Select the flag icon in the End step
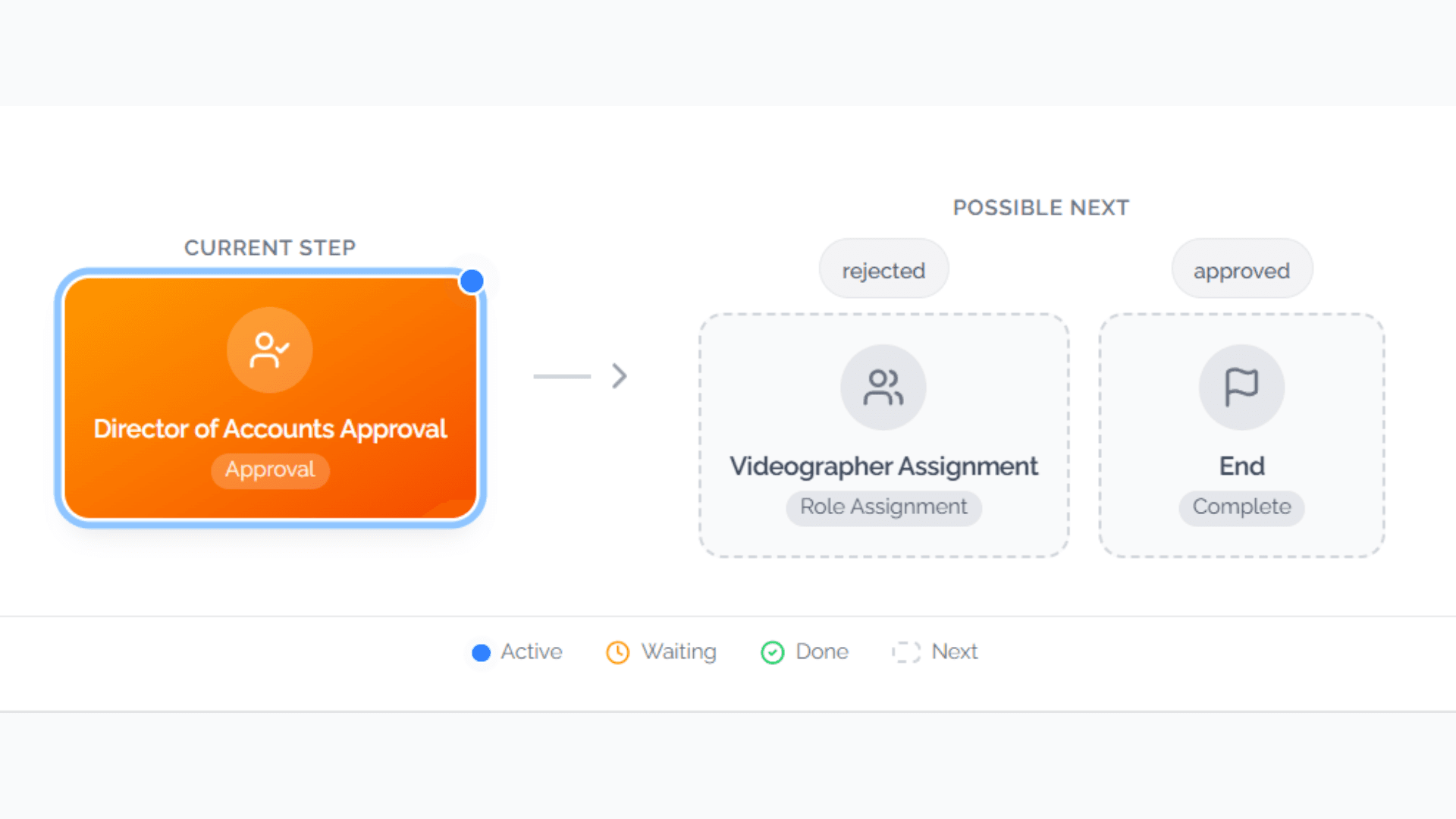Screen dimensions: 1456x819 [x=1241, y=388]
